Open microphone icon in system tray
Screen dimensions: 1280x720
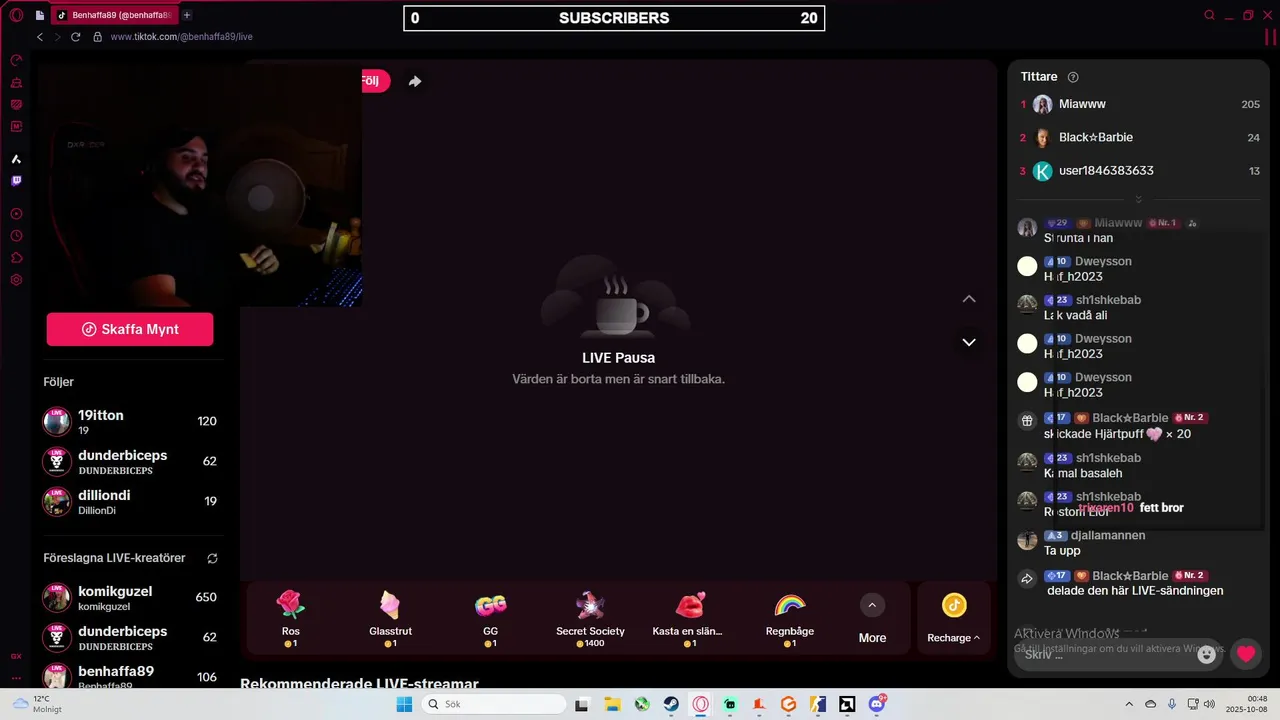[x=1172, y=704]
